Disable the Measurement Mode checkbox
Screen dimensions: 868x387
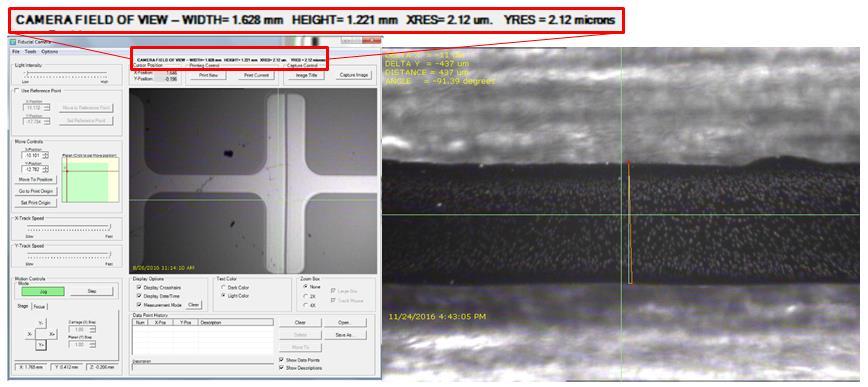point(139,305)
